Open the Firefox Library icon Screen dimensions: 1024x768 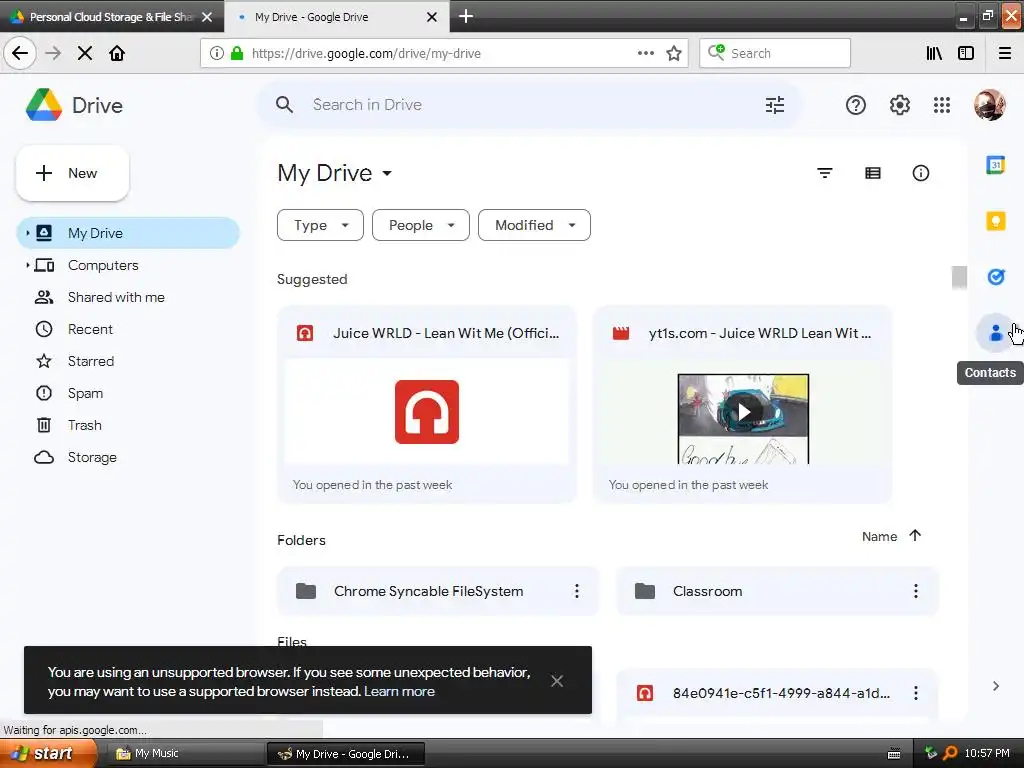[x=934, y=54]
